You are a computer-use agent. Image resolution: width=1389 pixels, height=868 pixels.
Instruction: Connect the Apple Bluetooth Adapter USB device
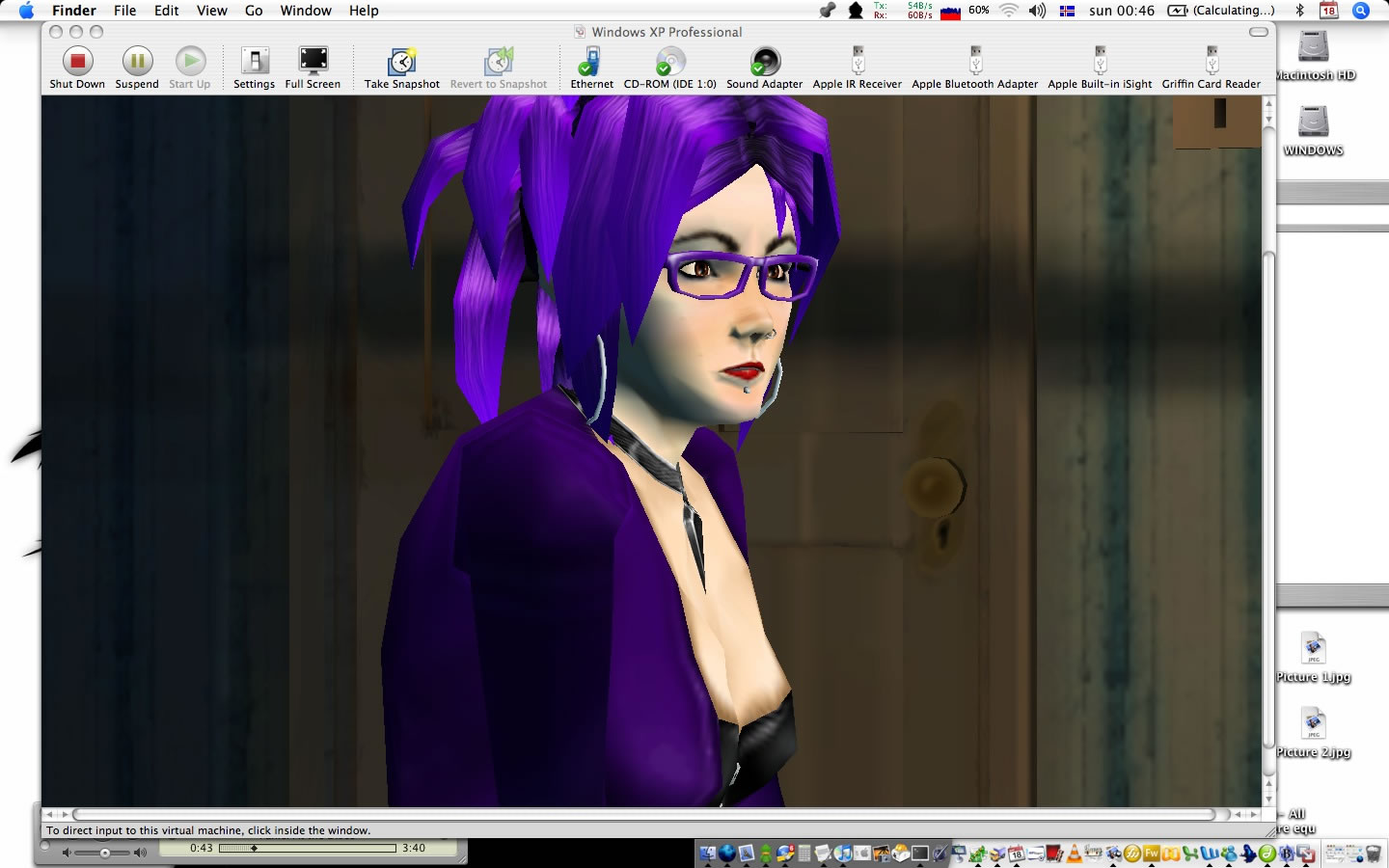pyautogui.click(x=975, y=68)
